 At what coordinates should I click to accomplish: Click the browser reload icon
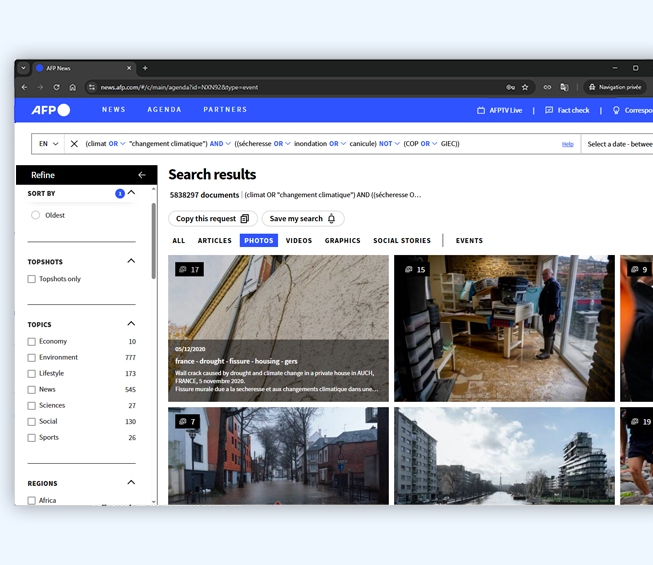56,87
